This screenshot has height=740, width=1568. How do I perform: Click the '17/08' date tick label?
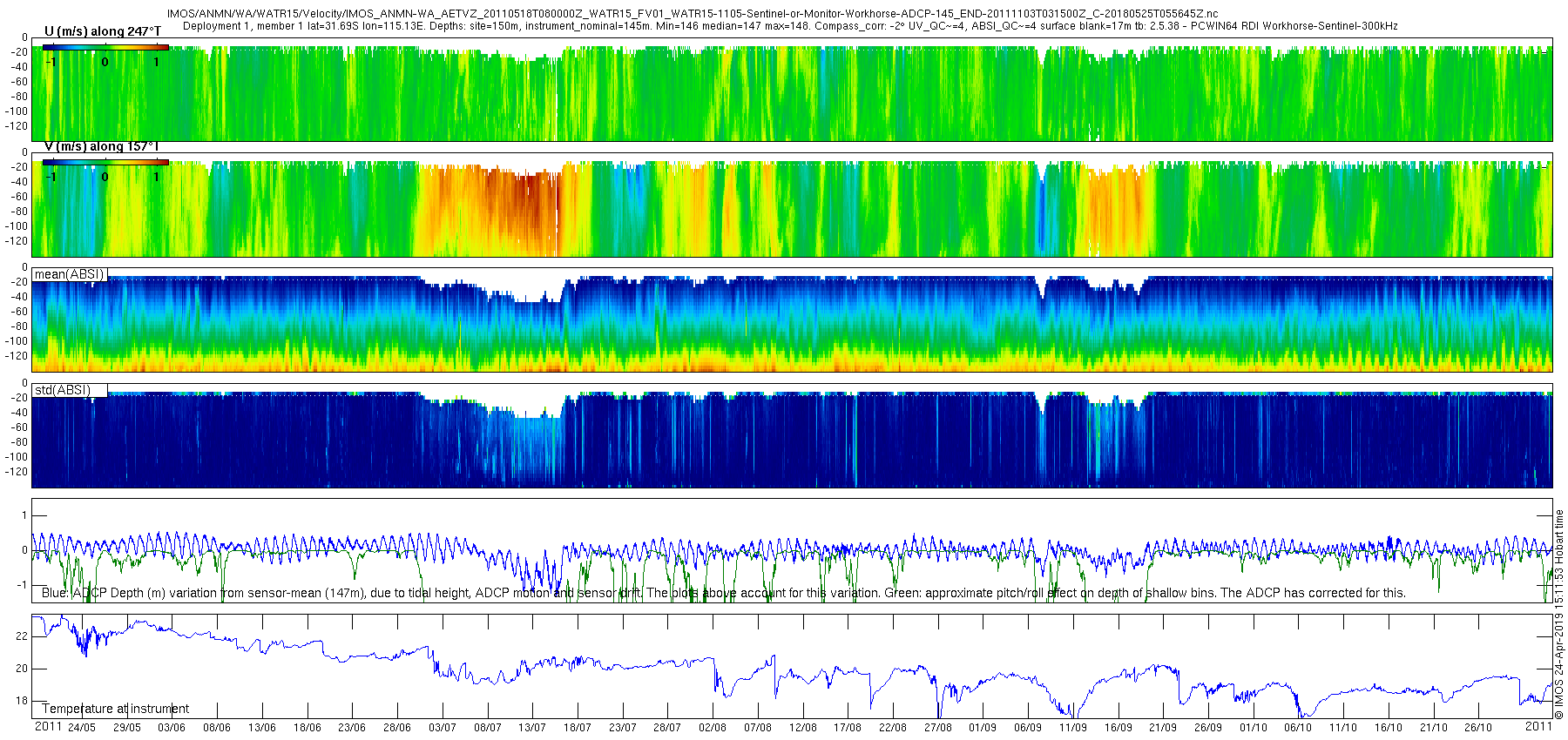pos(848,728)
